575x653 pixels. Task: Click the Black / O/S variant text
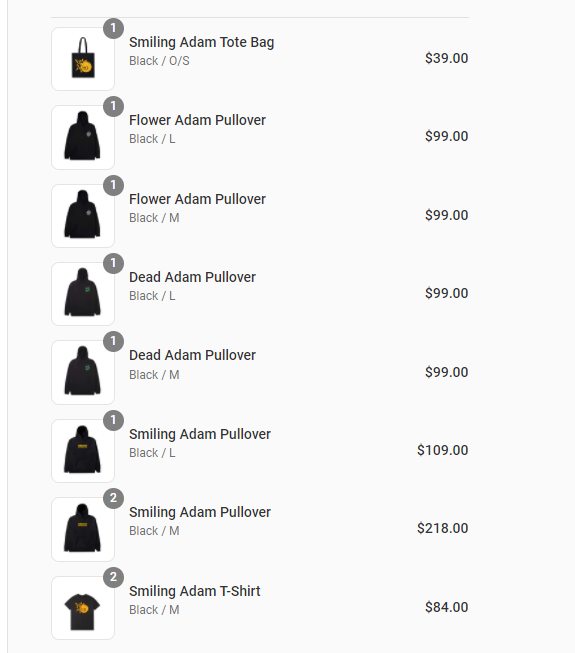click(x=159, y=61)
